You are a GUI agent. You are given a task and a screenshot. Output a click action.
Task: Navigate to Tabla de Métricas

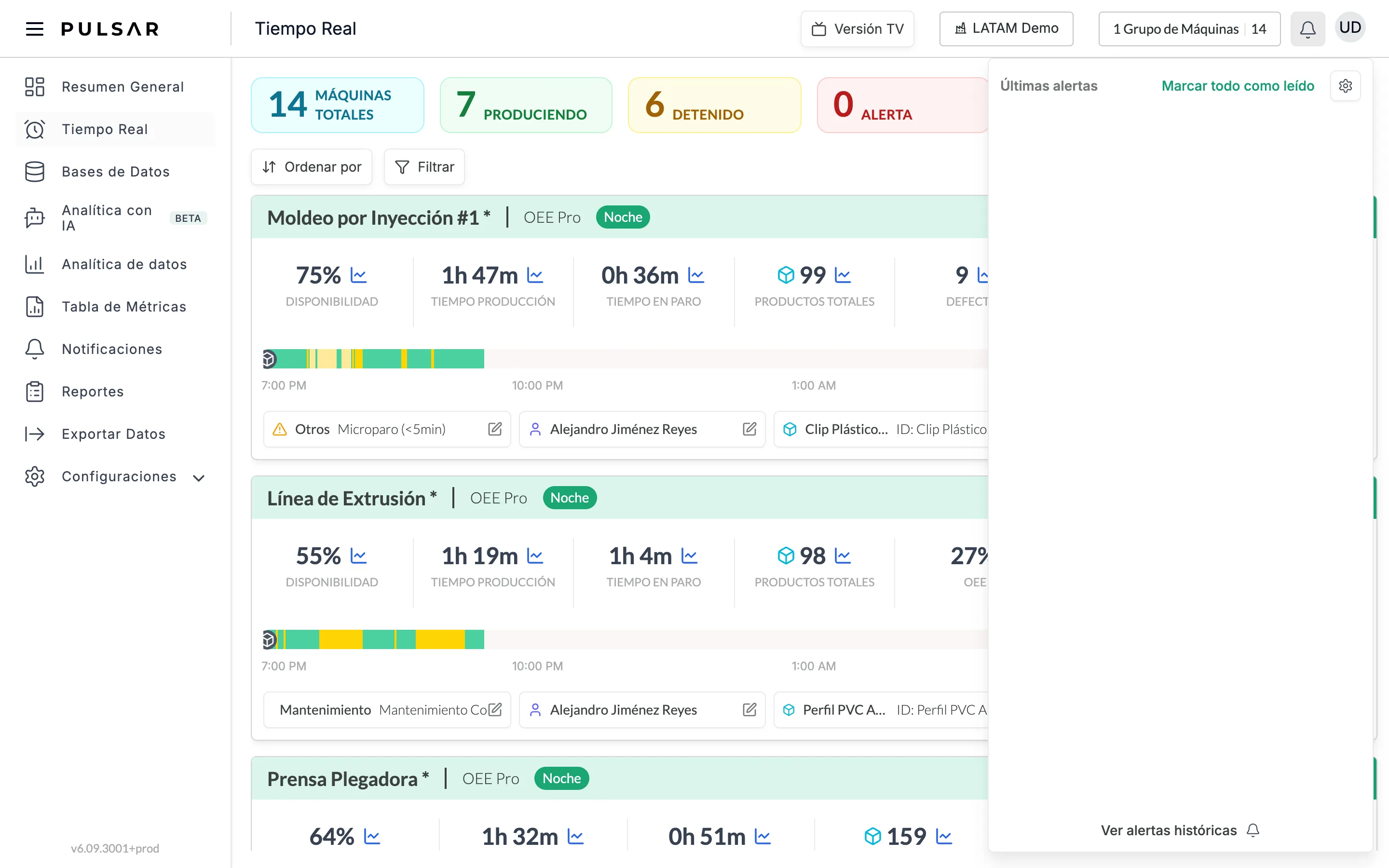(x=116, y=307)
